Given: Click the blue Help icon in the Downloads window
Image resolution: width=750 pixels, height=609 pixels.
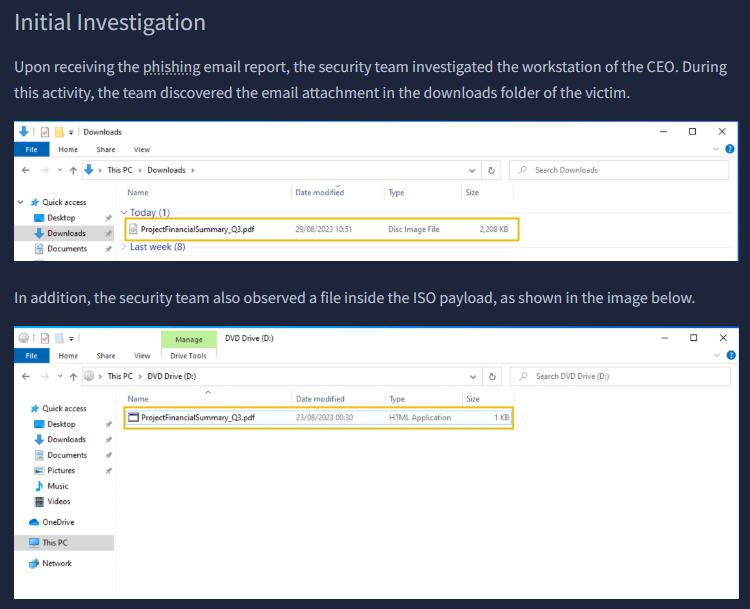Looking at the screenshot, I should (x=730, y=149).
